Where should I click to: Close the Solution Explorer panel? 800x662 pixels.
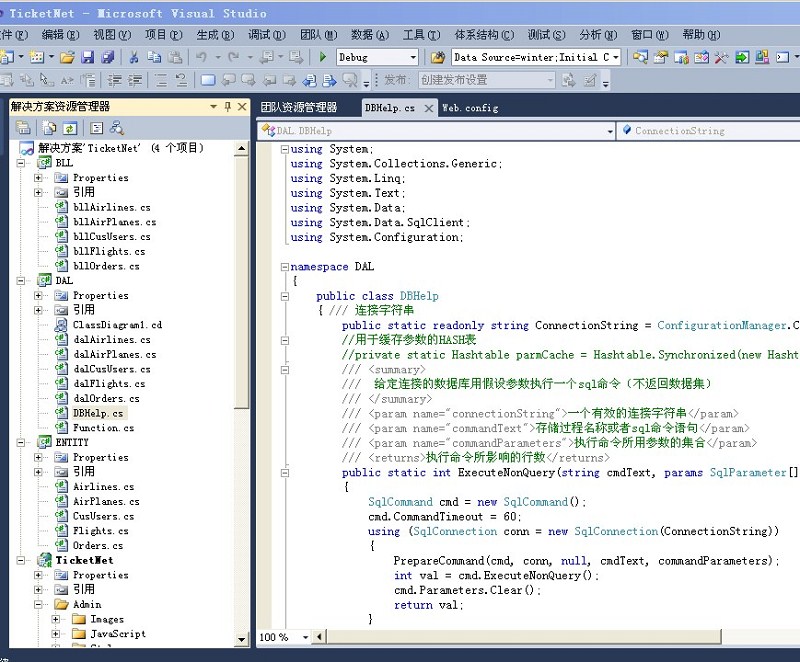[242, 107]
